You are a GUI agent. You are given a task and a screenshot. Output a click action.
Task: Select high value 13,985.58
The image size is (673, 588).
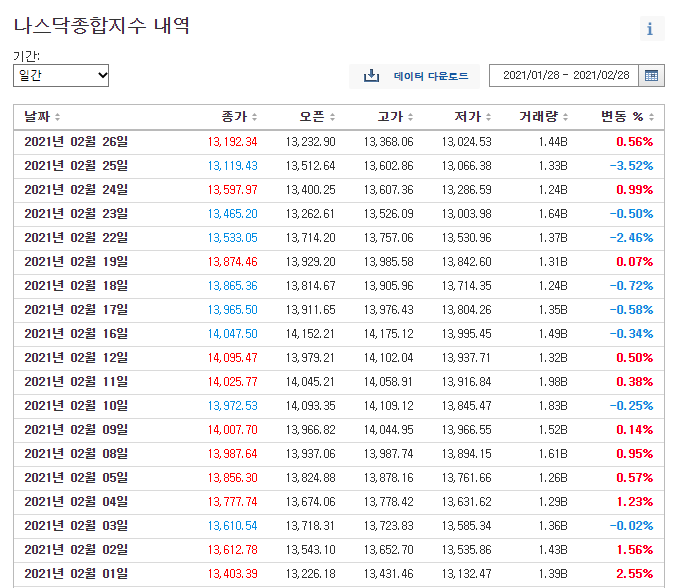click(x=388, y=262)
